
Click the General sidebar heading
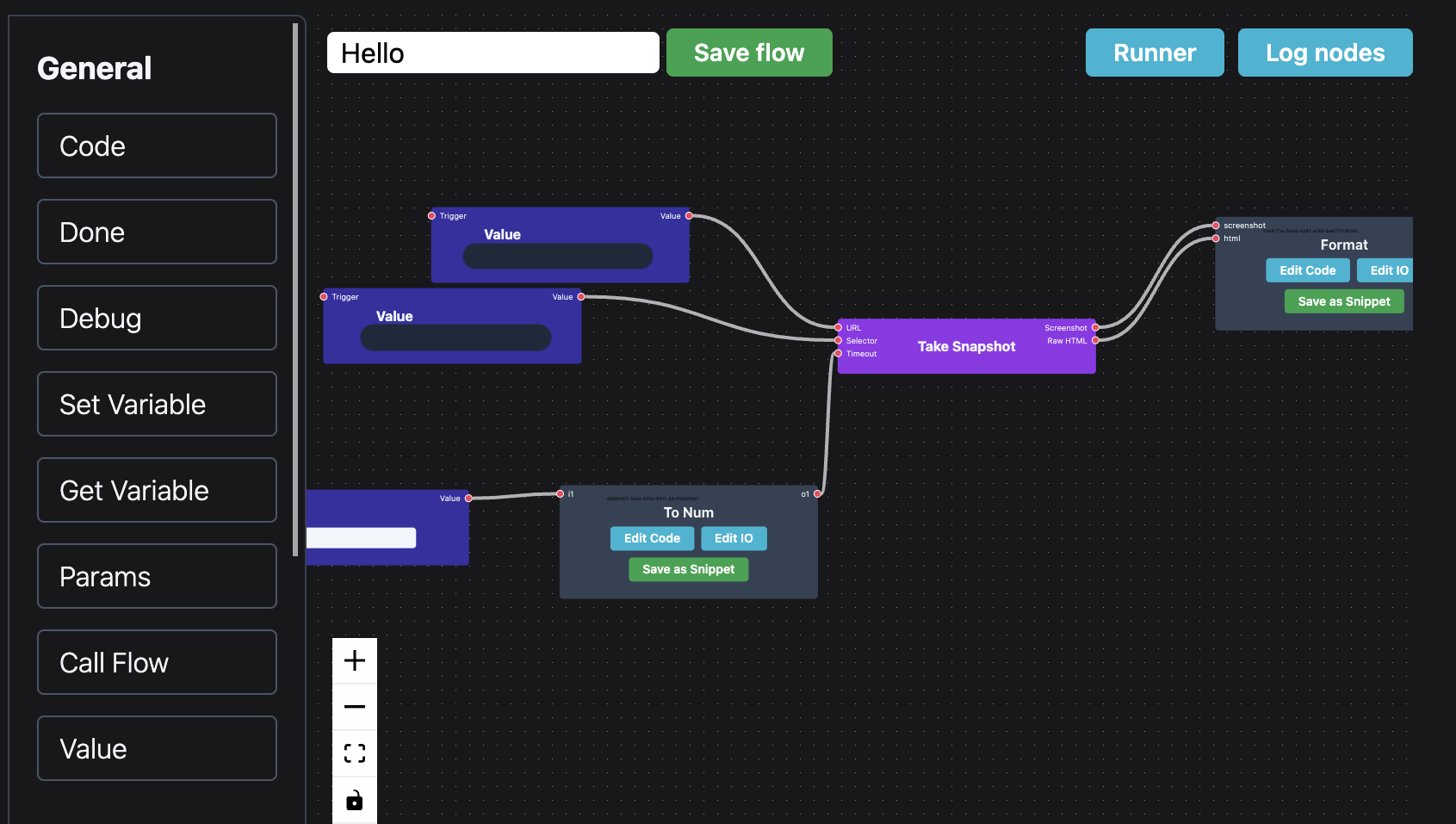pos(95,68)
